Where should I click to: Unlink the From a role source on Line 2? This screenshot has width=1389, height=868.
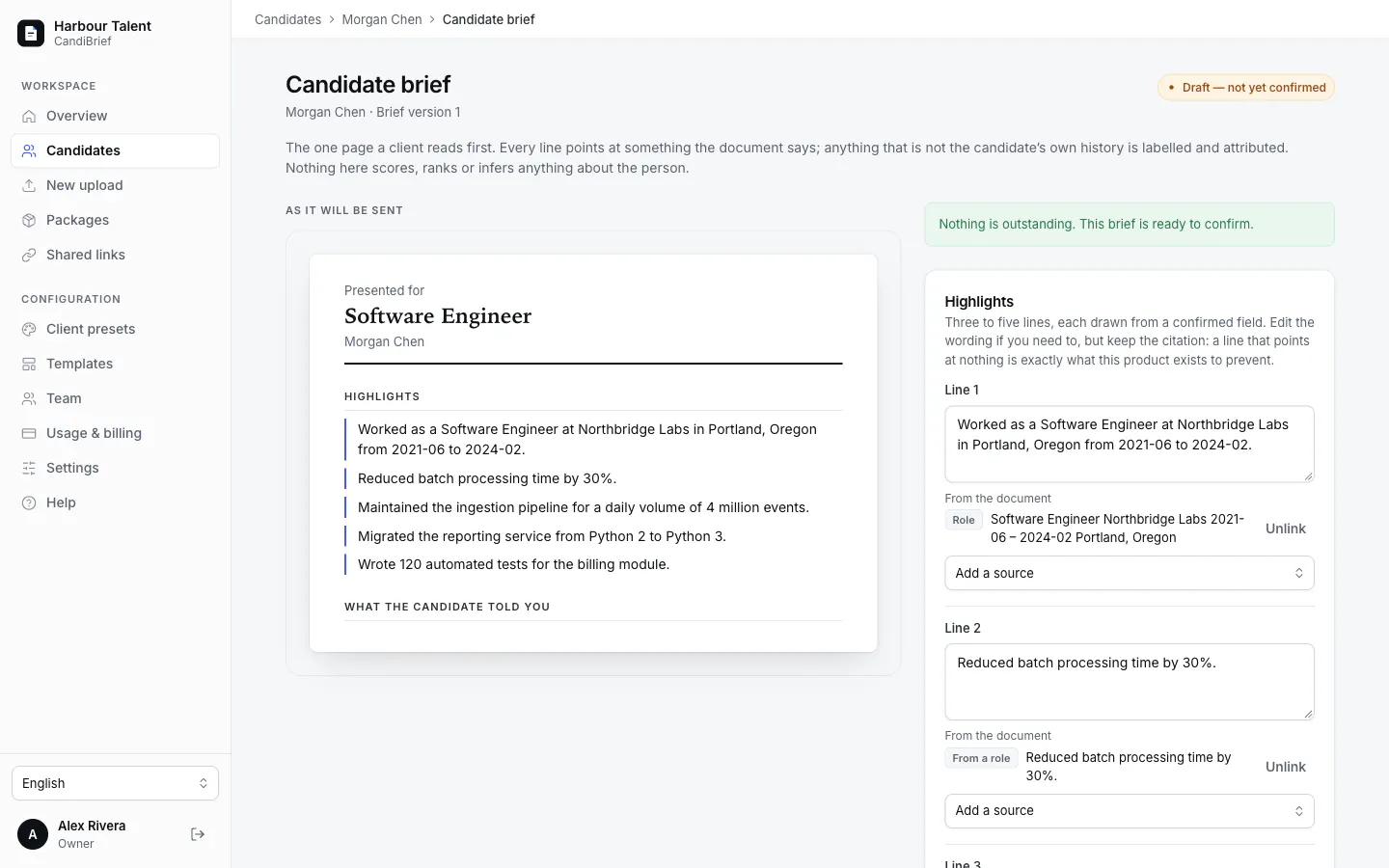tap(1285, 767)
